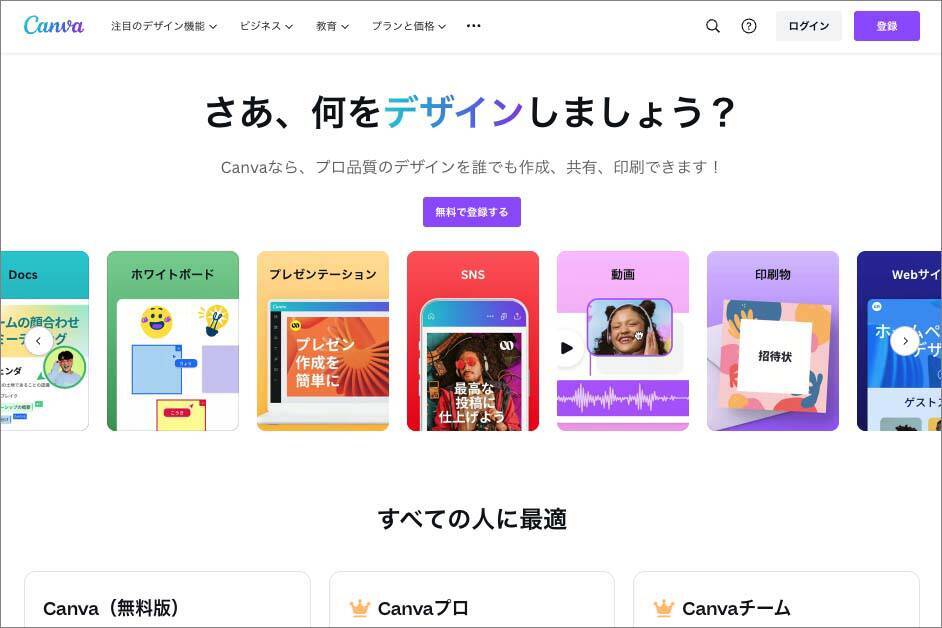942x628 pixels.
Task: Show next carousel items with right arrow
Action: 905,341
